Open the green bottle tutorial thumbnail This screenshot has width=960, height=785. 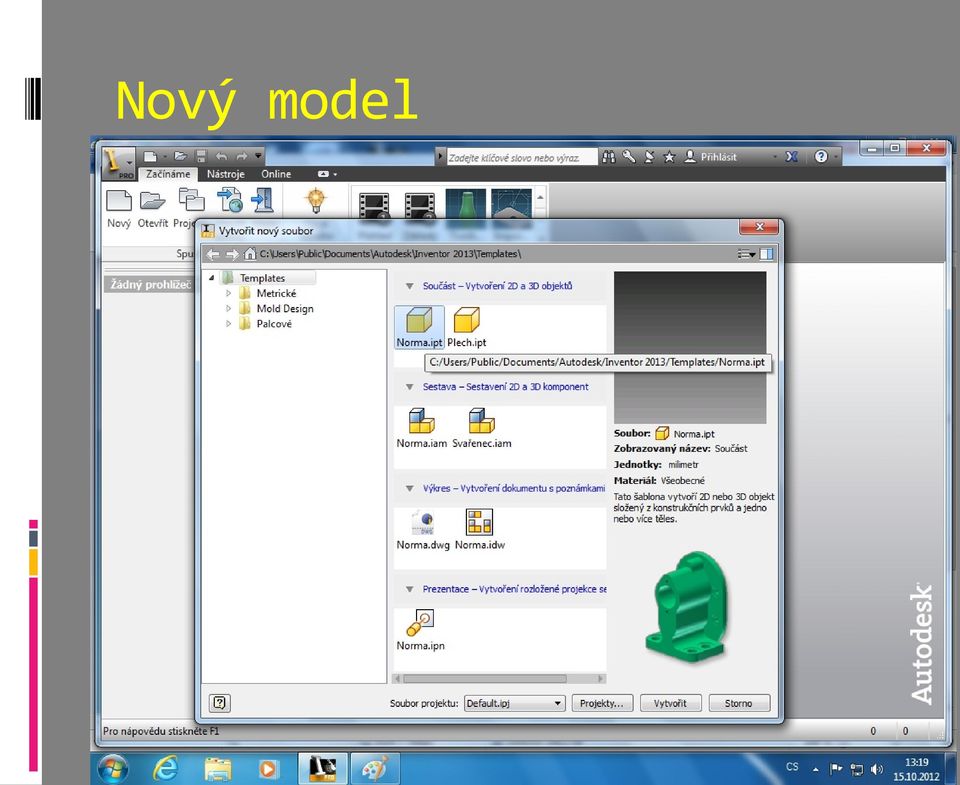pyautogui.click(x=465, y=204)
